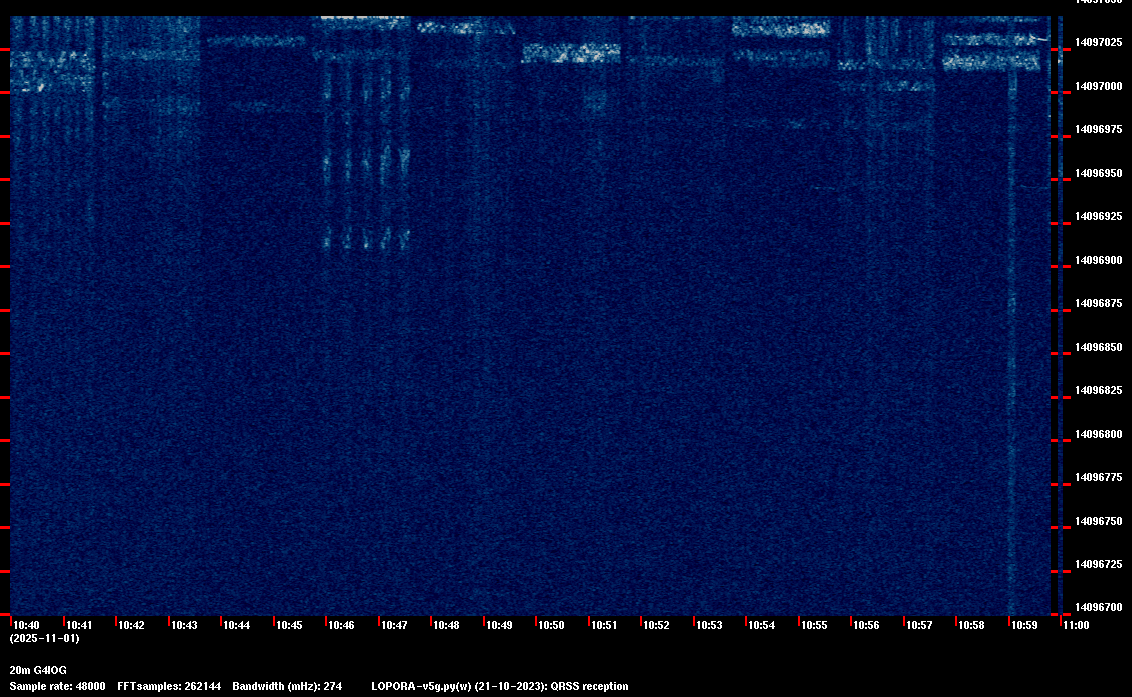This screenshot has height=697, width=1132.
Task: Click frequency label 14096775
Action: click(1099, 477)
